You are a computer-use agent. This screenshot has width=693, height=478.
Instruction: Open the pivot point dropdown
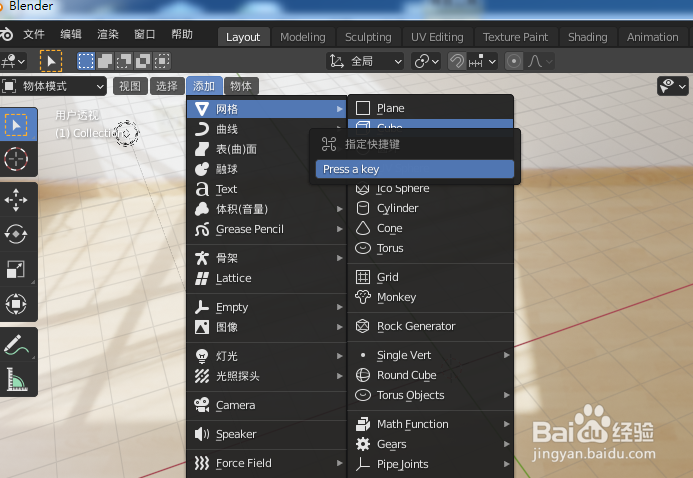point(426,61)
